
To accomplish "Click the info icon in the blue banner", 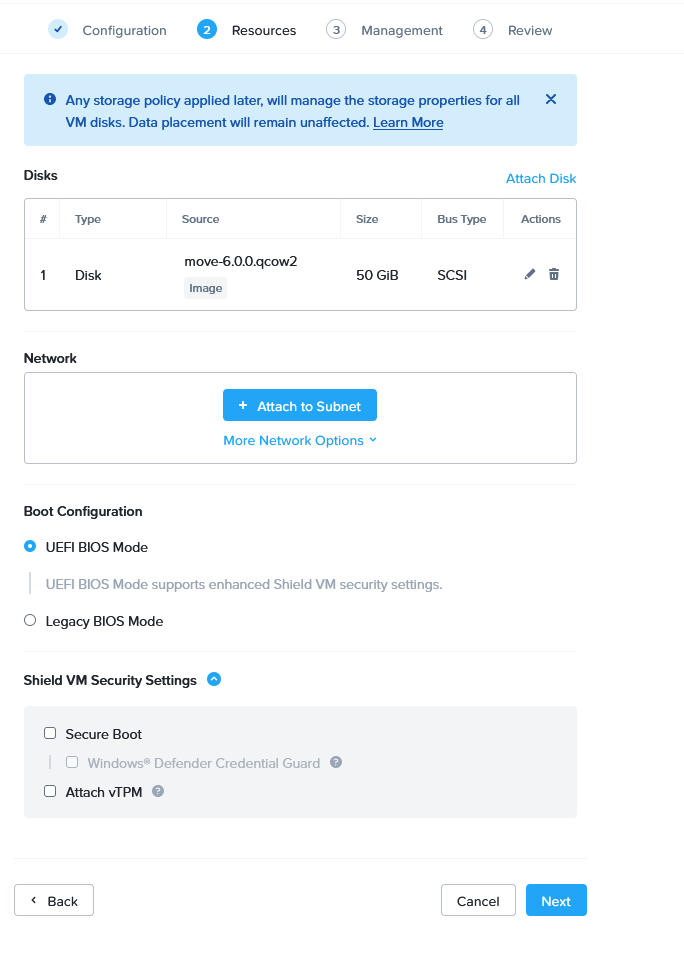I will click(x=50, y=100).
